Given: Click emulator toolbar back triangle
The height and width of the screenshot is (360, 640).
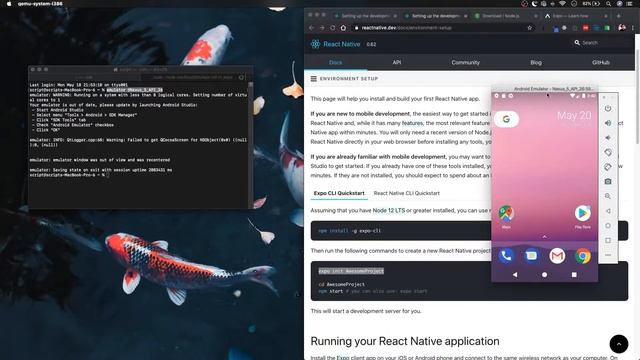Looking at the screenshot, I should [x=608, y=211].
